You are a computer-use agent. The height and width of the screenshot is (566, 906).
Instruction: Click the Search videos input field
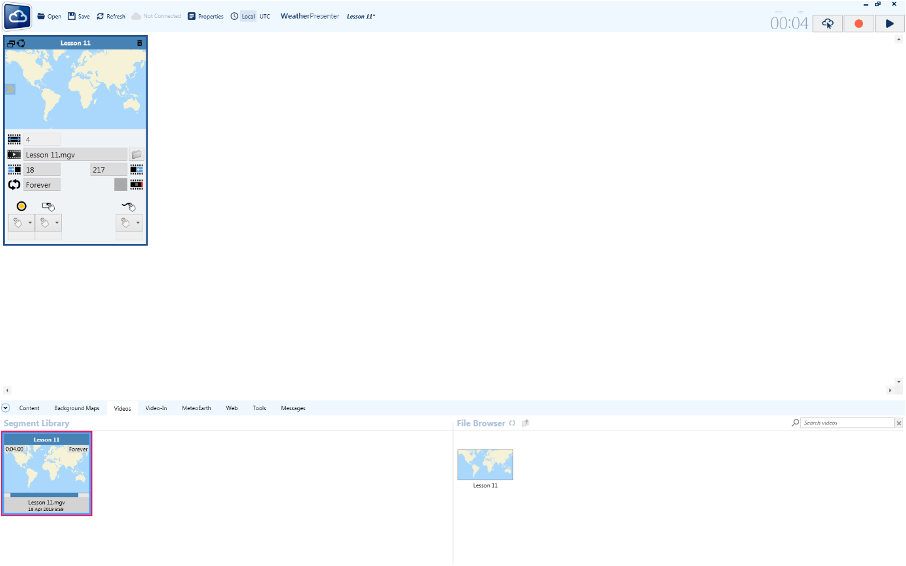tap(847, 423)
